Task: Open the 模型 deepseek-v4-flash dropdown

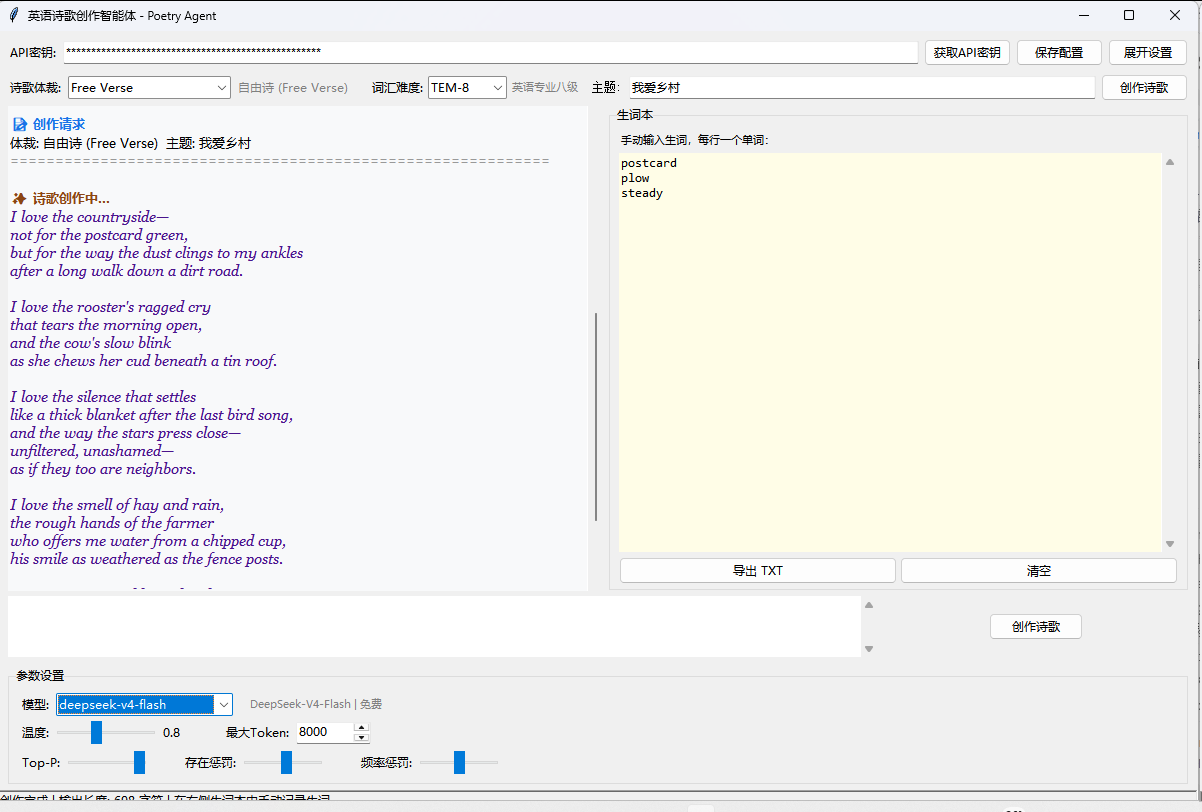Action: pyautogui.click(x=145, y=705)
